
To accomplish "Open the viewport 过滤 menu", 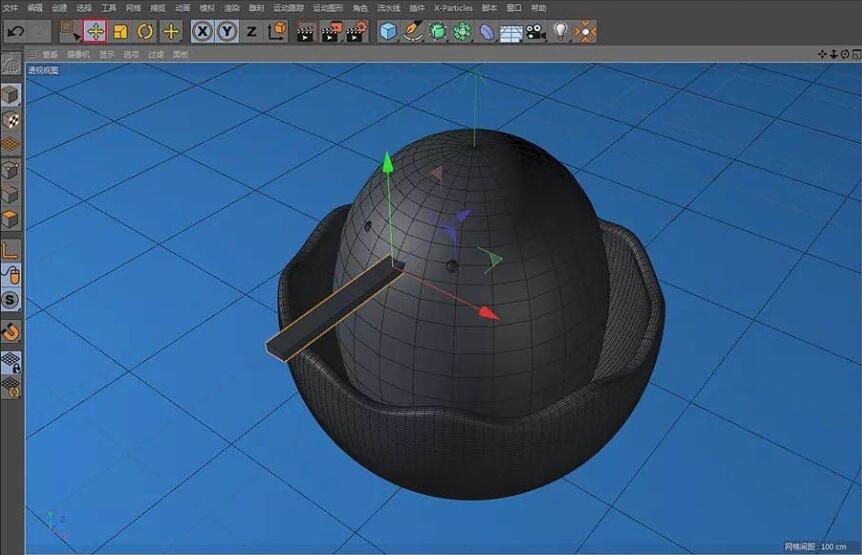I will point(156,54).
